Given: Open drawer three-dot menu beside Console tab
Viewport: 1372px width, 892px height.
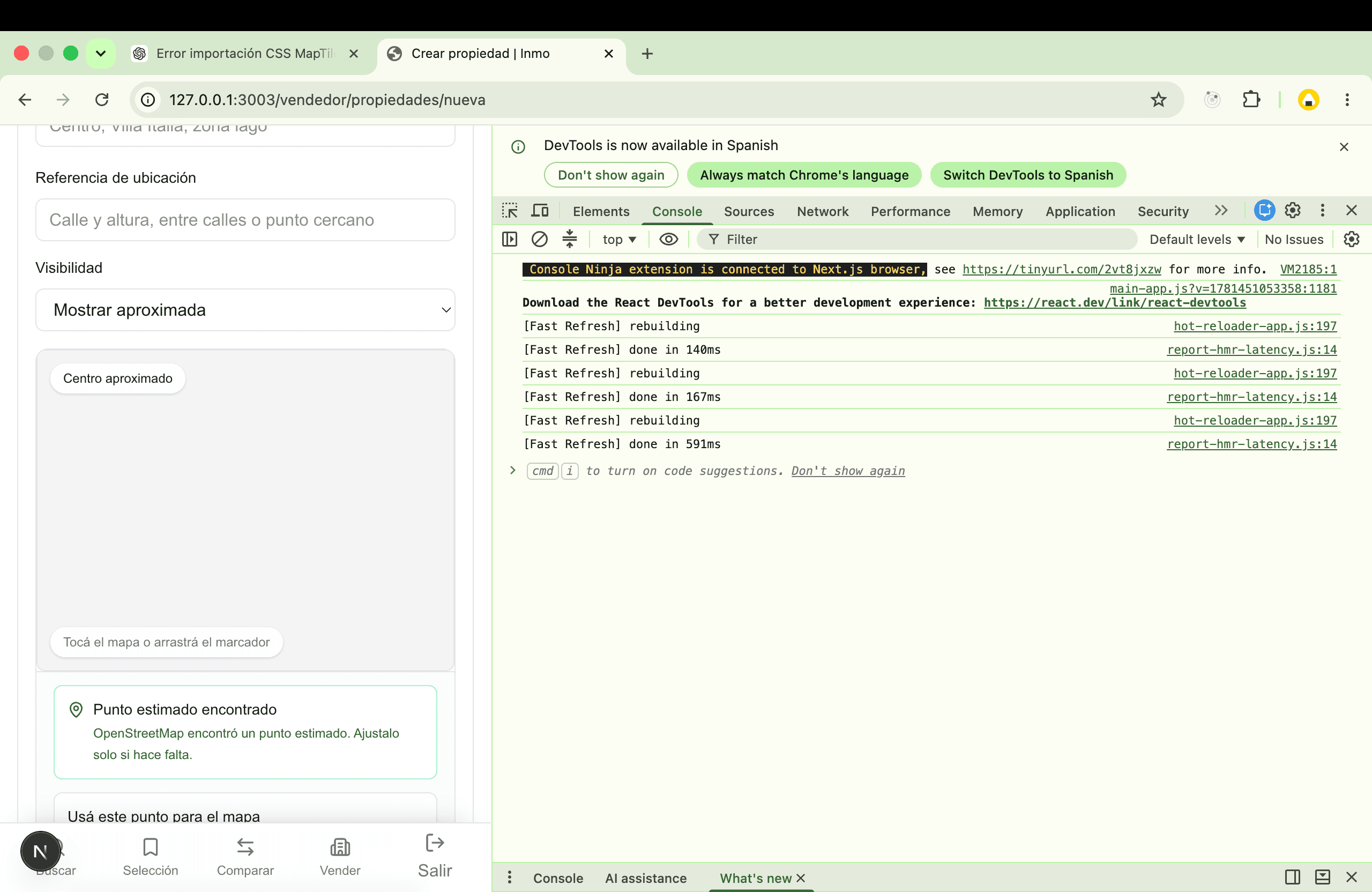Looking at the screenshot, I should 509,877.
